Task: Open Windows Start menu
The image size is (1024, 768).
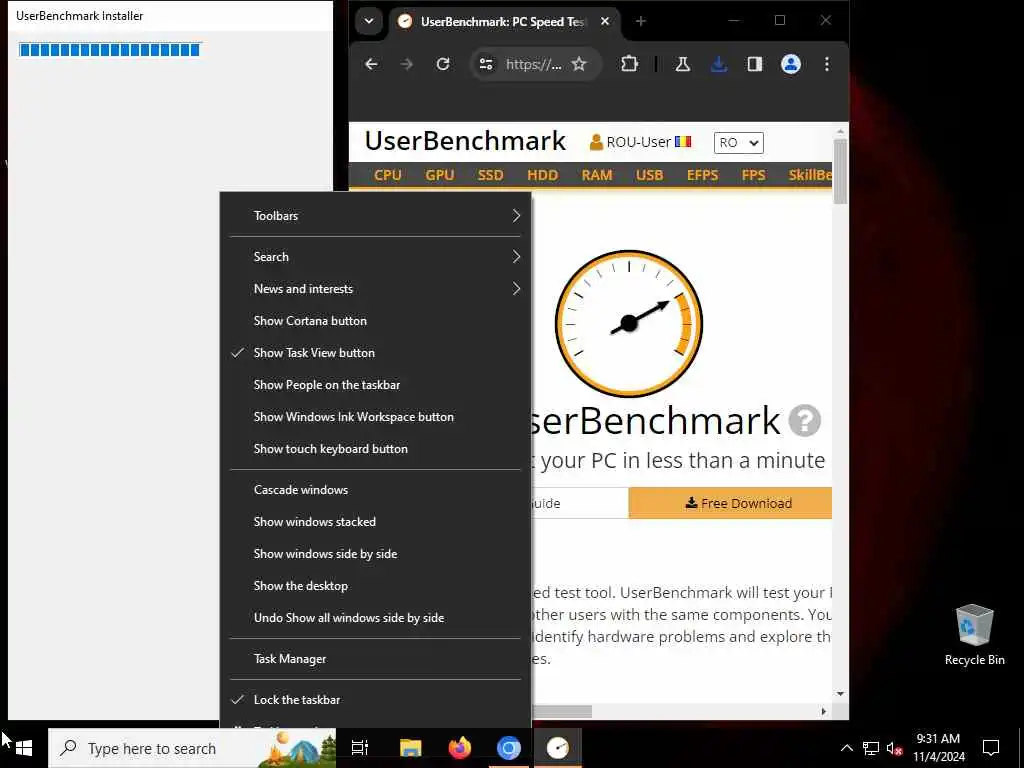Action: point(24,748)
